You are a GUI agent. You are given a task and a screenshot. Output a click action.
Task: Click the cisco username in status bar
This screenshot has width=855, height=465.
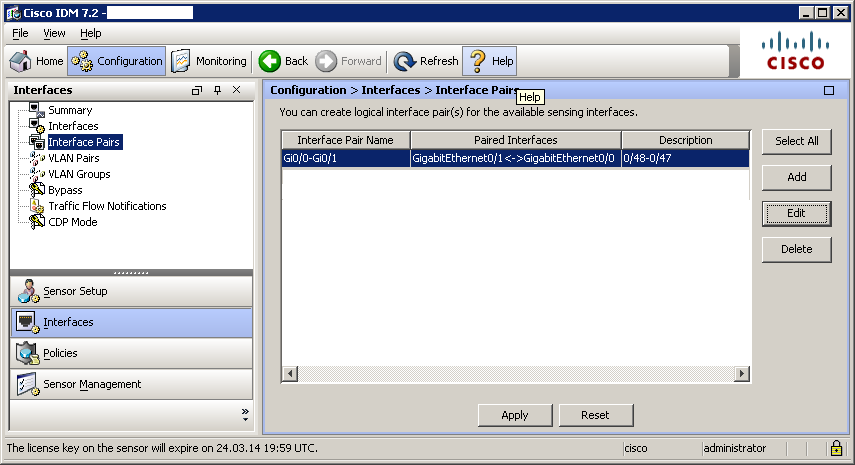tap(635, 448)
